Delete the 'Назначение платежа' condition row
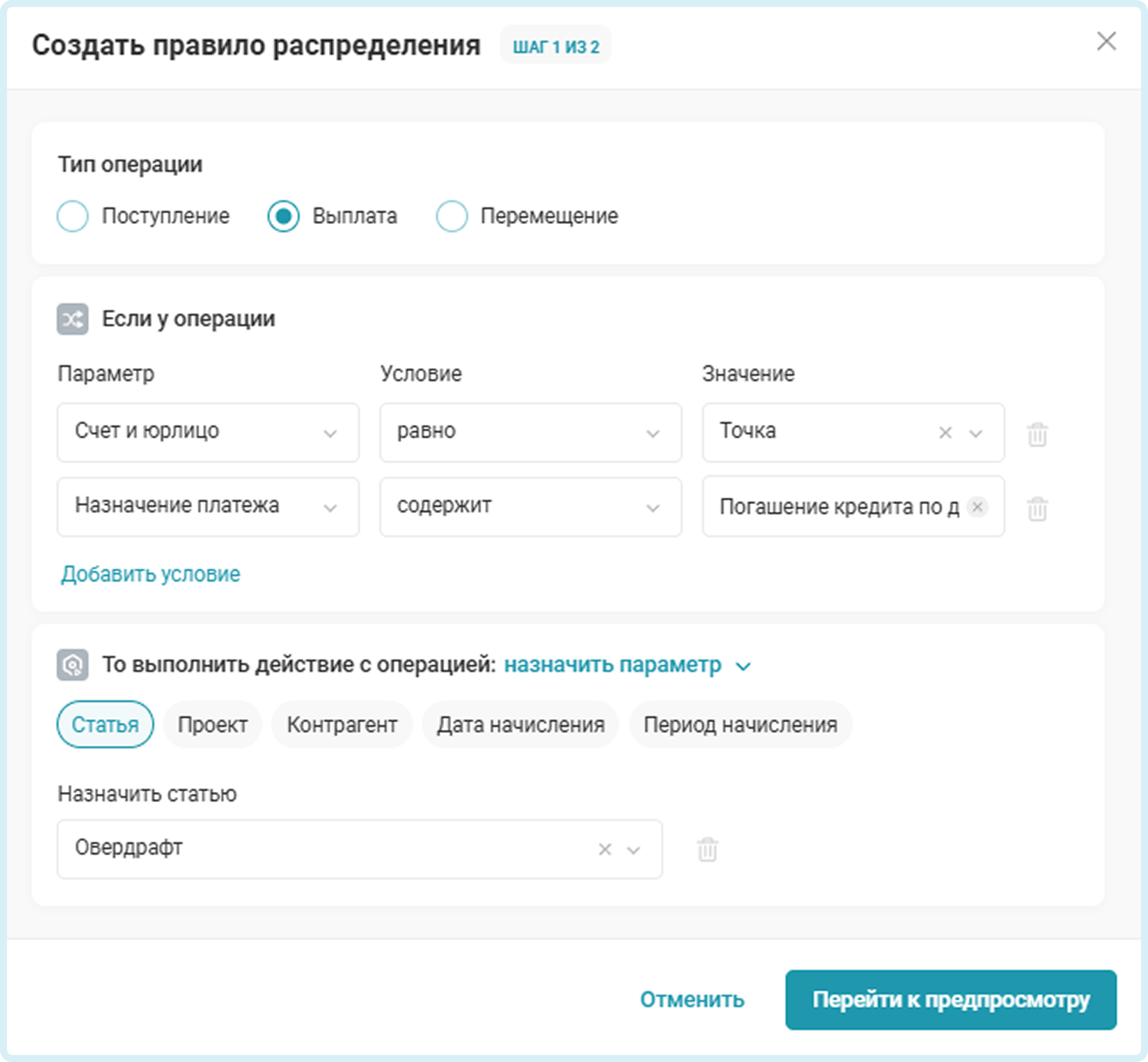 (1037, 509)
